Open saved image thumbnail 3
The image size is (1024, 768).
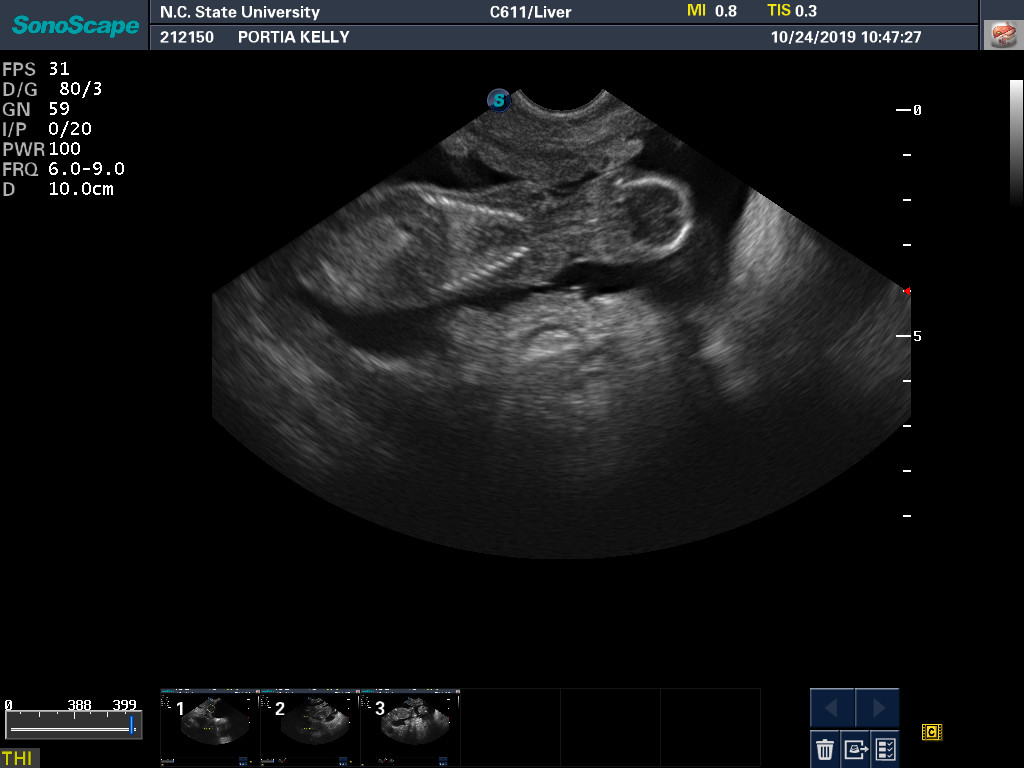[410, 720]
